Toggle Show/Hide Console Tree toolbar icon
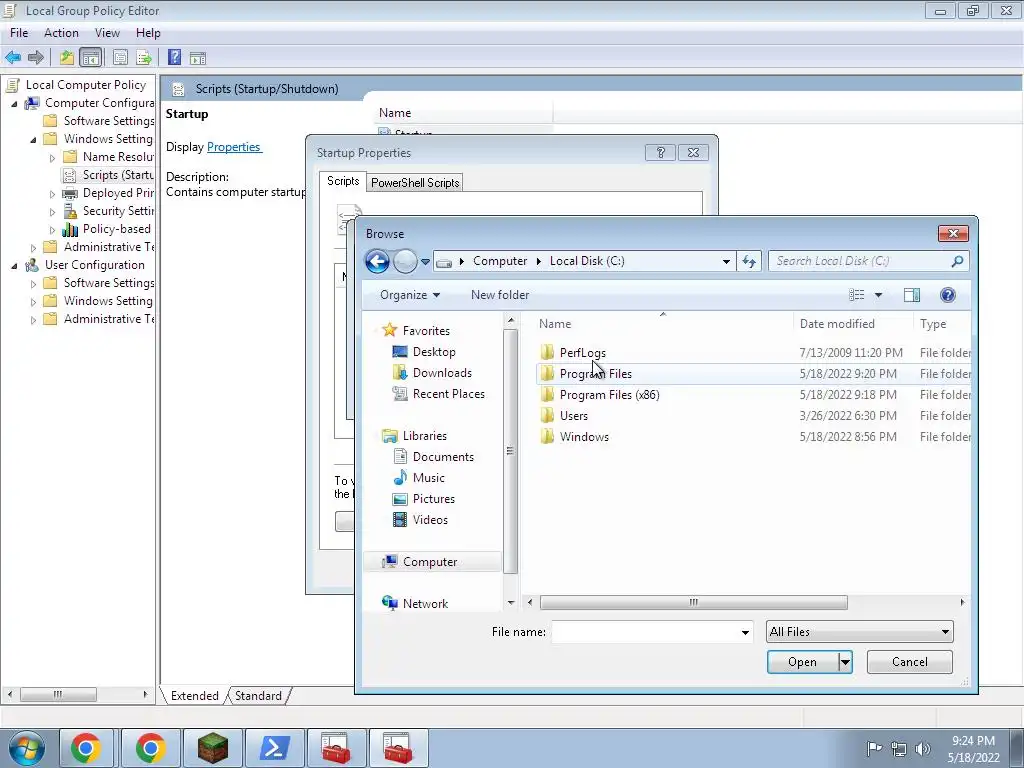The image size is (1024, 768). point(91,57)
